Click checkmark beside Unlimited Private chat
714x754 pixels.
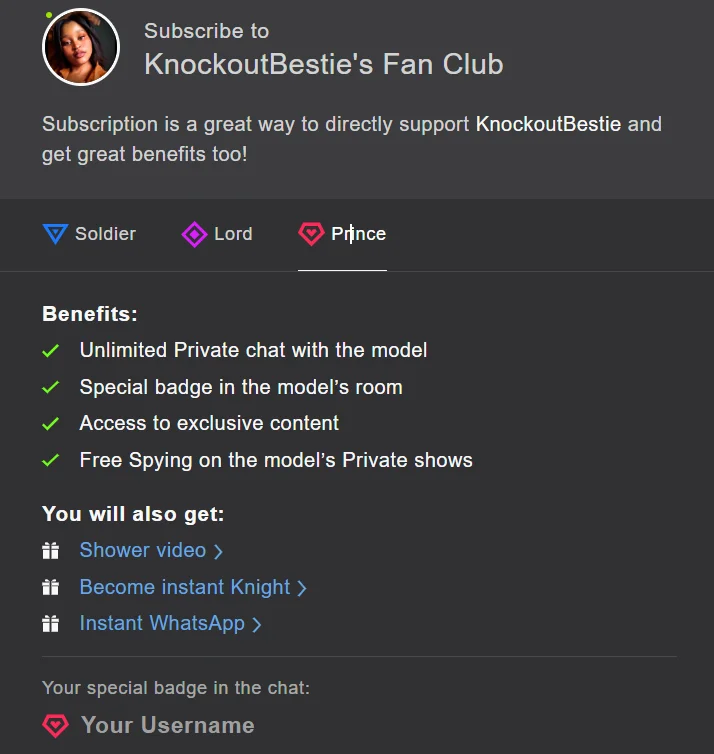51,351
